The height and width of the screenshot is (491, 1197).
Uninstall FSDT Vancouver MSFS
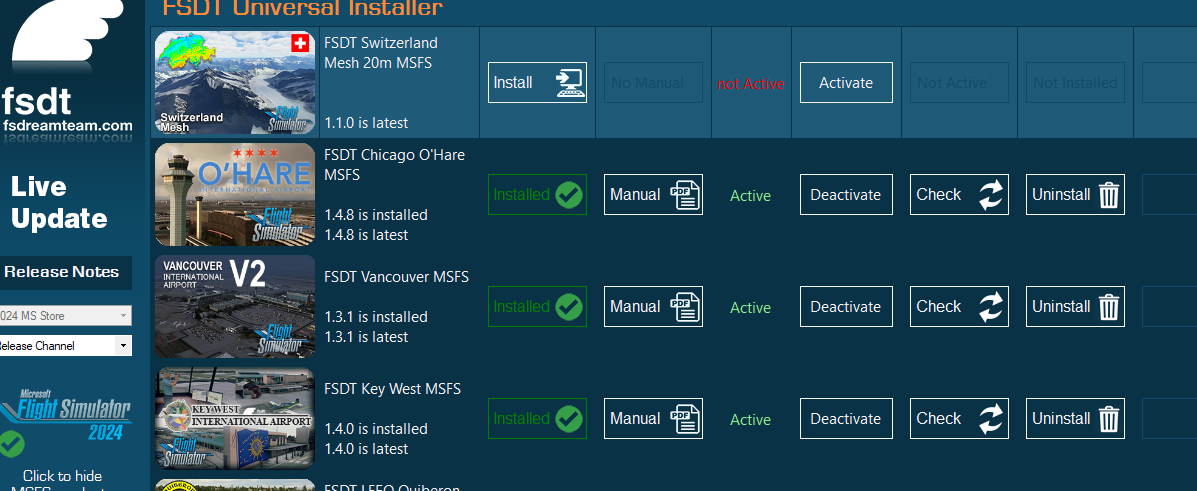coord(1075,307)
